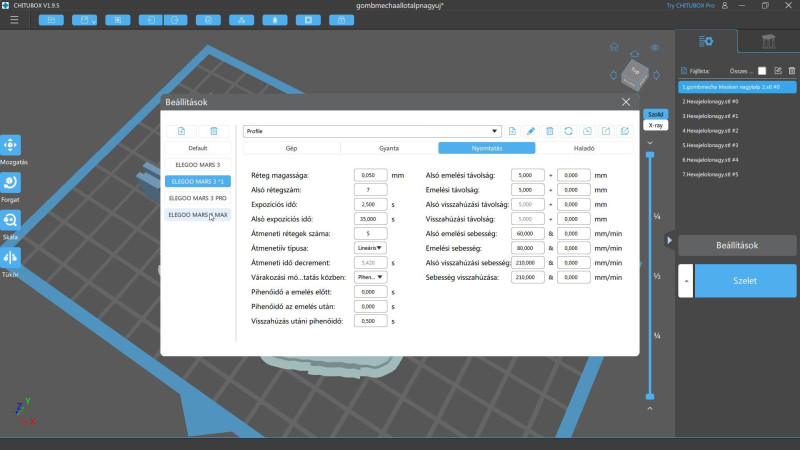Click top handle of layer slider
The image size is (800, 450).
point(650,154)
